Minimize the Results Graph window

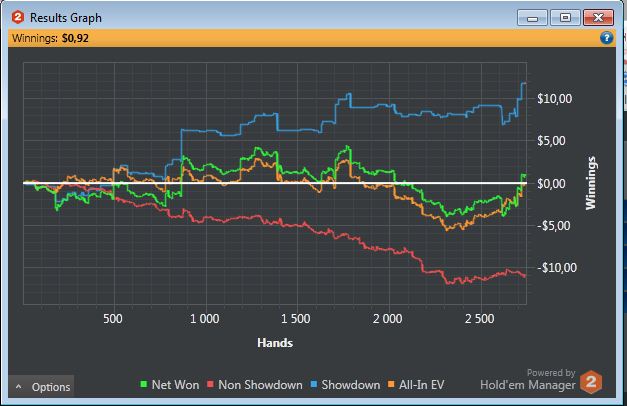[532, 18]
